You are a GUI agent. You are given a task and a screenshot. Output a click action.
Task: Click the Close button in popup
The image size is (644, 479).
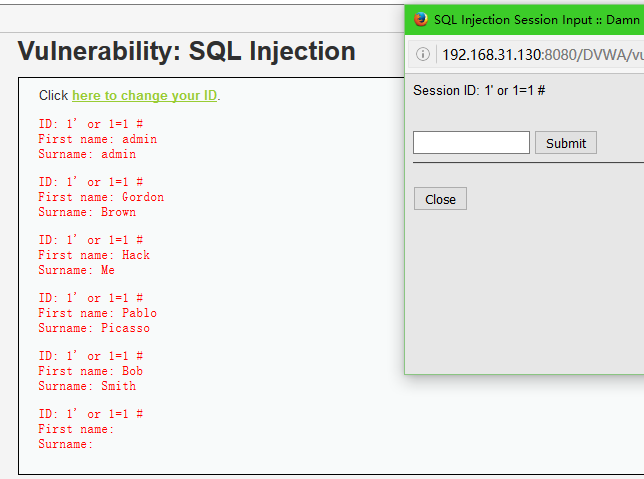440,199
